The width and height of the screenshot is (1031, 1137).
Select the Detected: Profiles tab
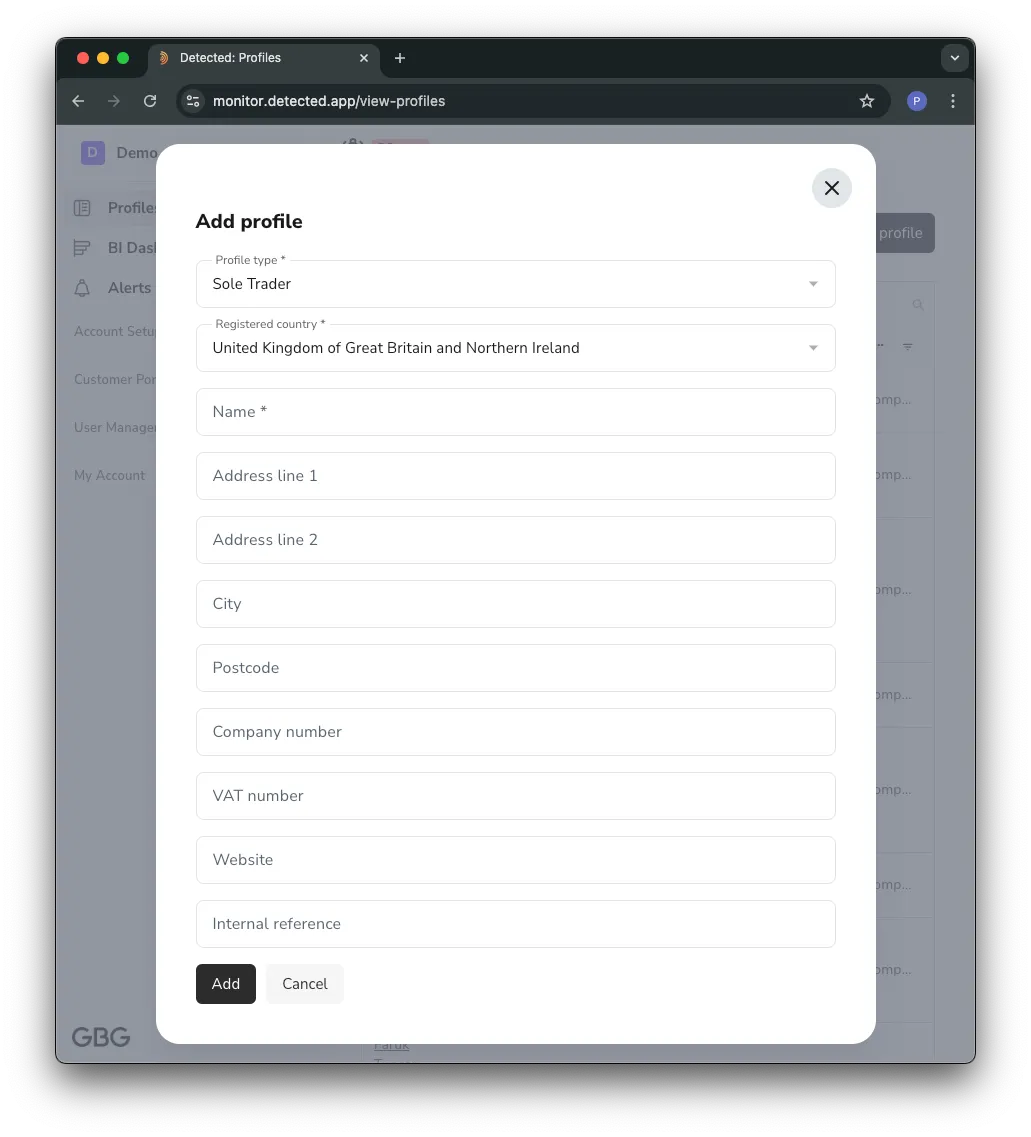pyautogui.click(x=264, y=58)
